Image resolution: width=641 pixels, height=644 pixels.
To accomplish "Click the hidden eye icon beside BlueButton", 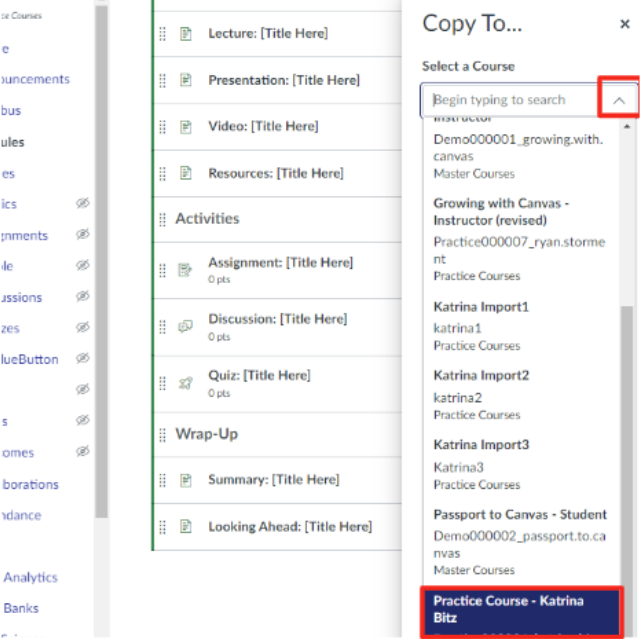I will 83,359.
